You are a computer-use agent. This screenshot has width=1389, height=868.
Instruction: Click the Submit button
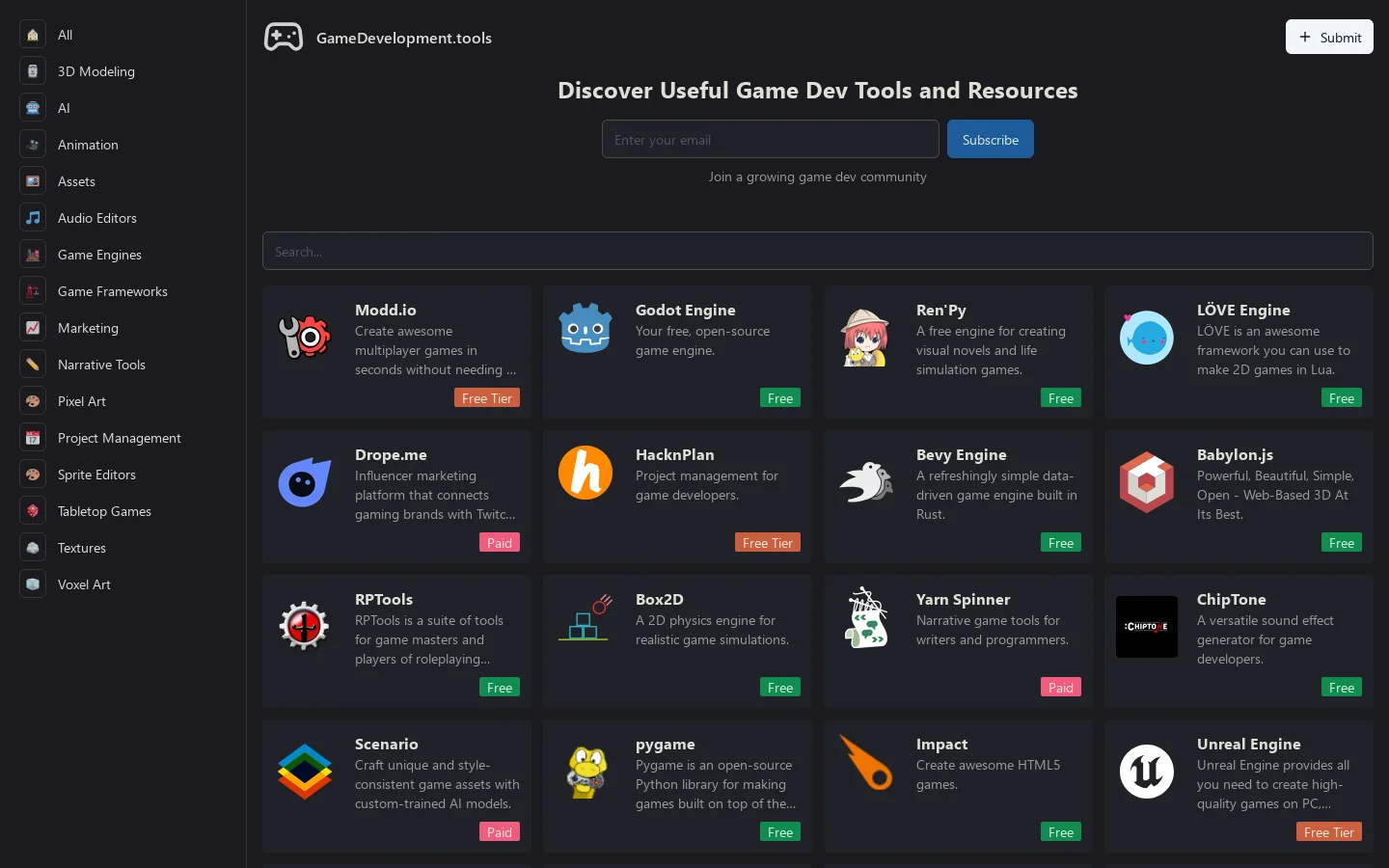1329,37
